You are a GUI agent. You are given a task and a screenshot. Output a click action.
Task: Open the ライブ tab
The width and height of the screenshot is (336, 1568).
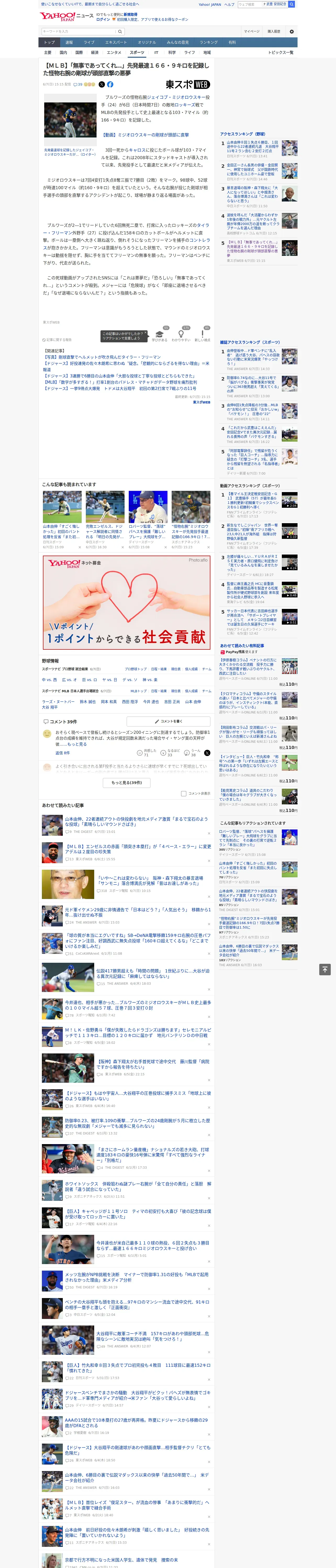point(89,43)
